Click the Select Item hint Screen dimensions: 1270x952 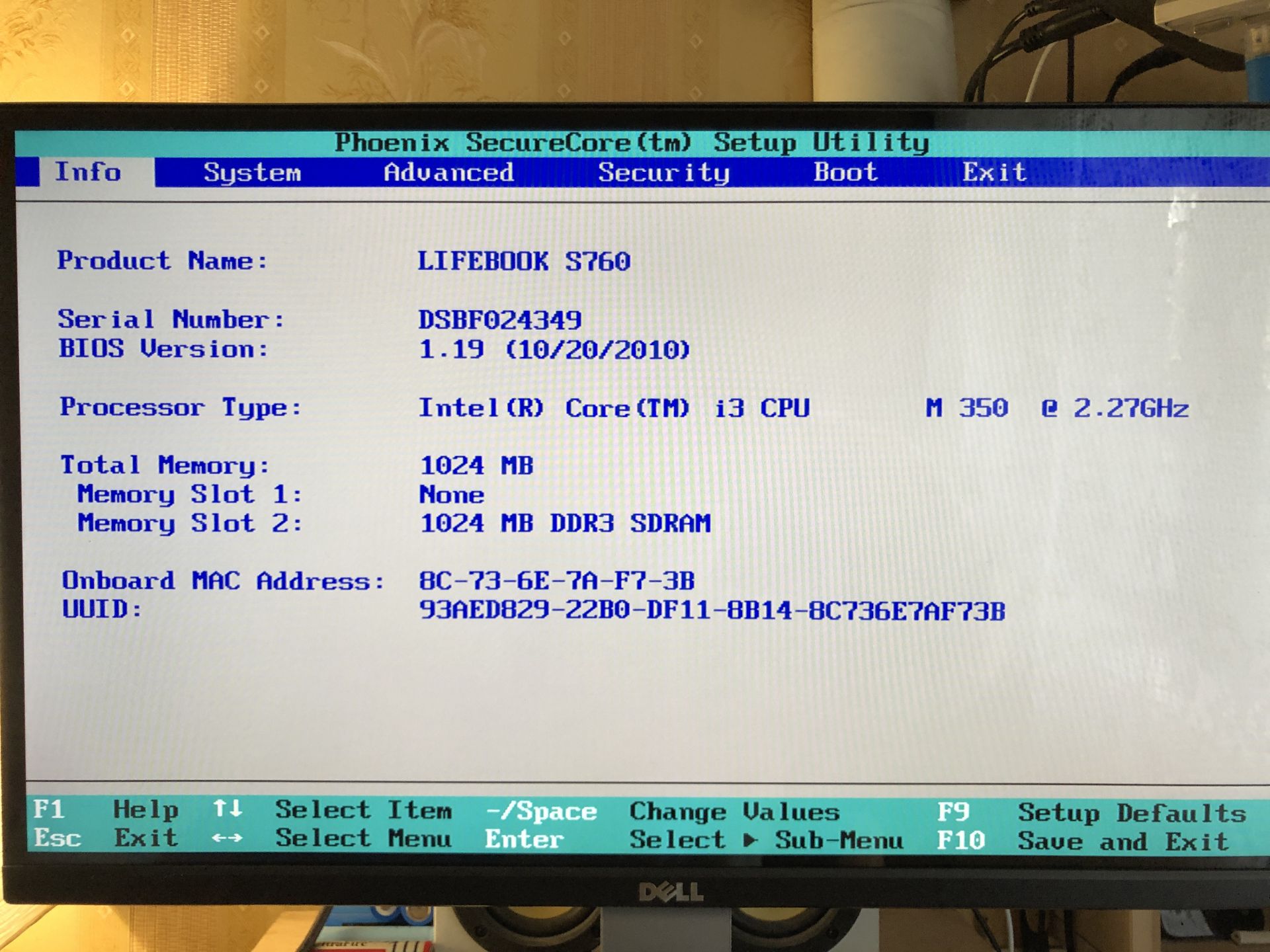[x=364, y=810]
